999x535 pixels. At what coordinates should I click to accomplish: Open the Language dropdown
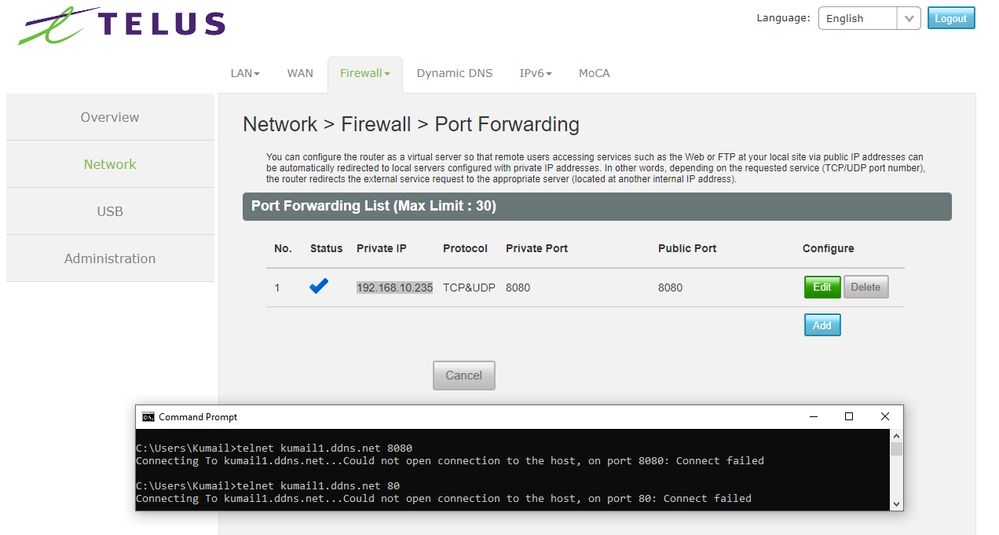869,19
